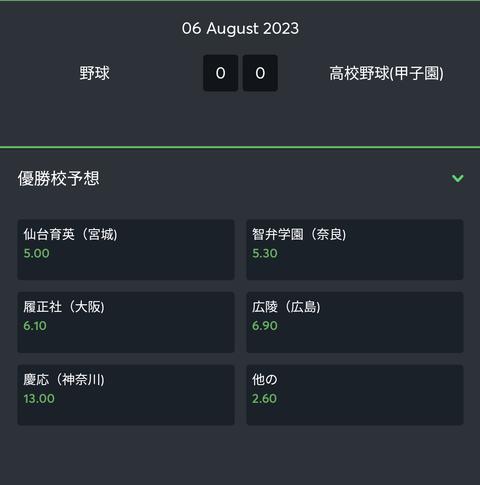Click the 5.00 odds value

point(36,253)
